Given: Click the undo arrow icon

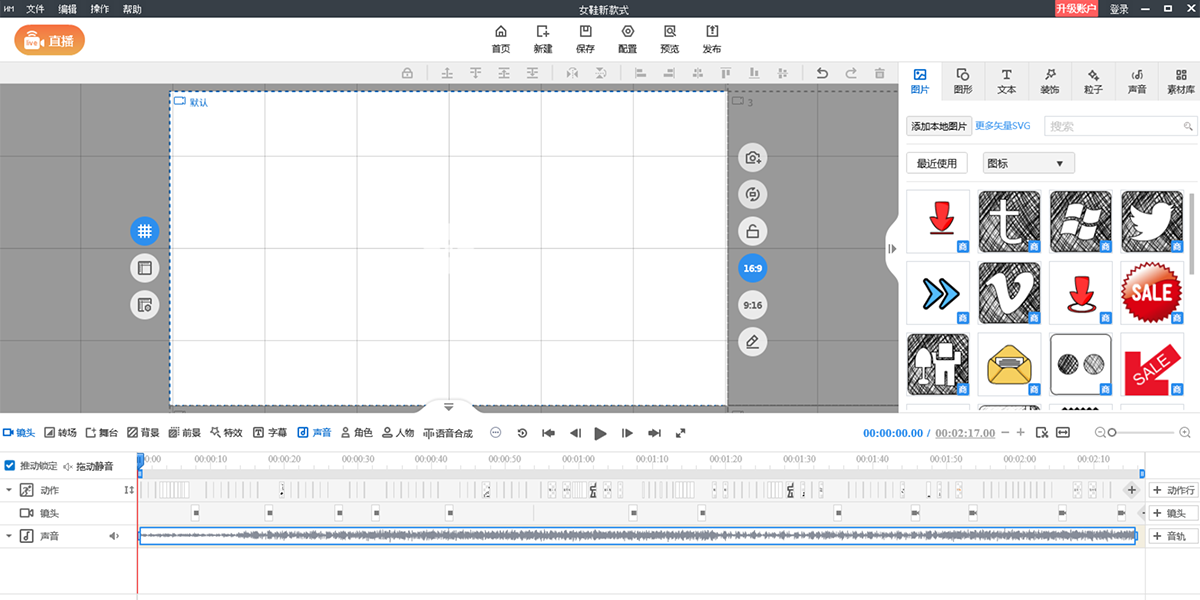Looking at the screenshot, I should [822, 73].
